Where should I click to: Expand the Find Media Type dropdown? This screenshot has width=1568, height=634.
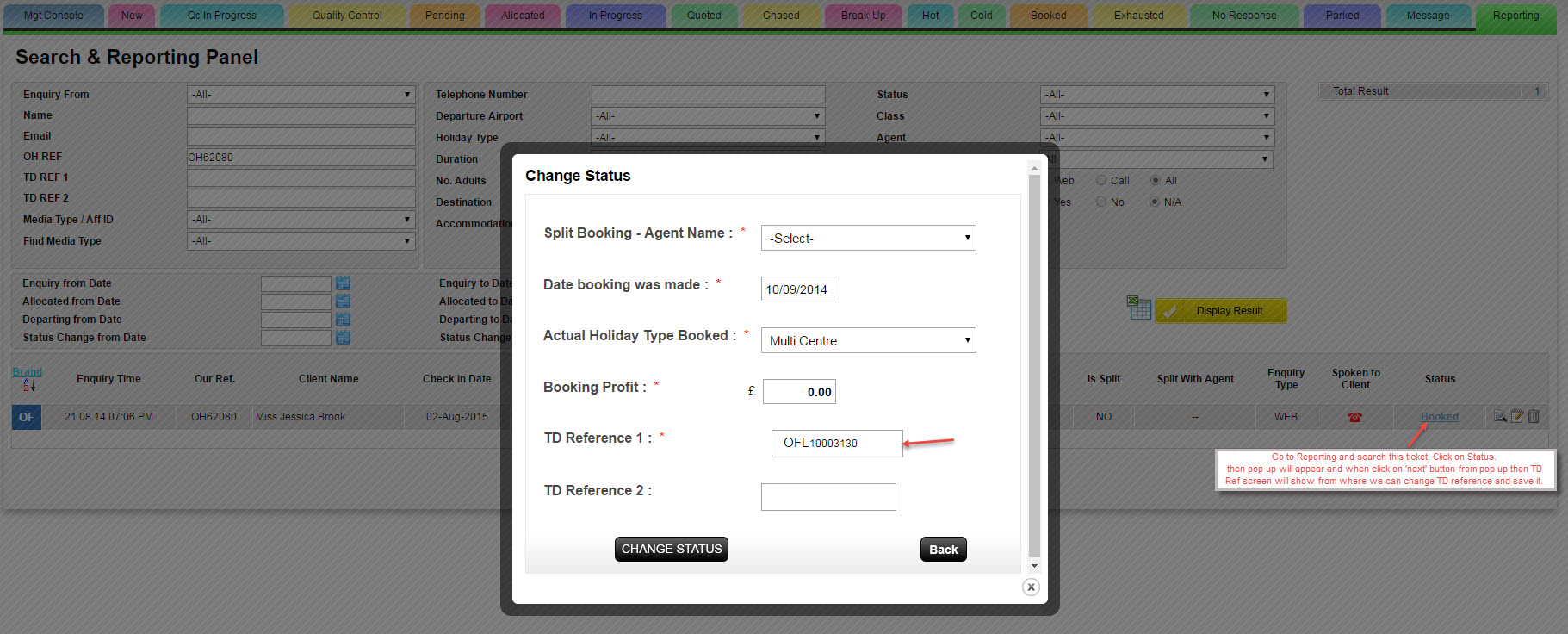click(x=301, y=241)
